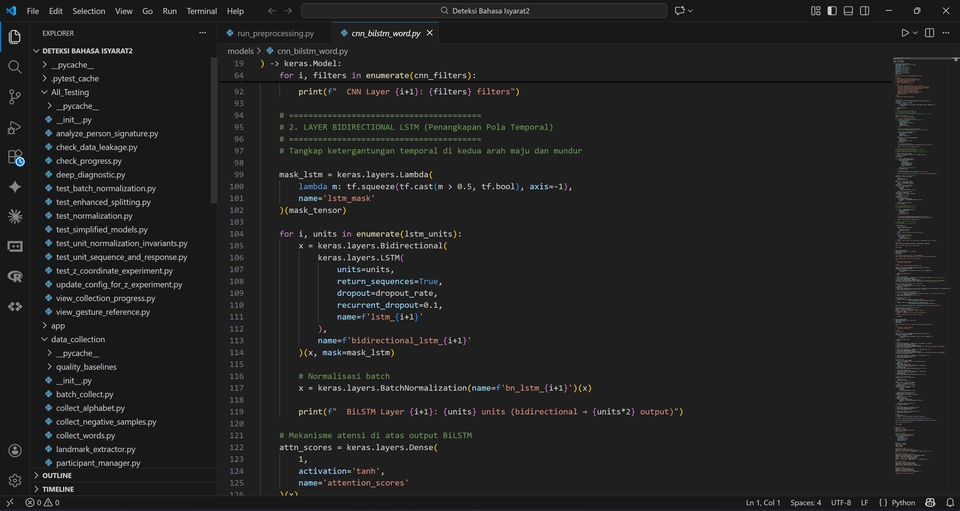Open the Accounts icon
The image size is (960, 511).
(15, 450)
